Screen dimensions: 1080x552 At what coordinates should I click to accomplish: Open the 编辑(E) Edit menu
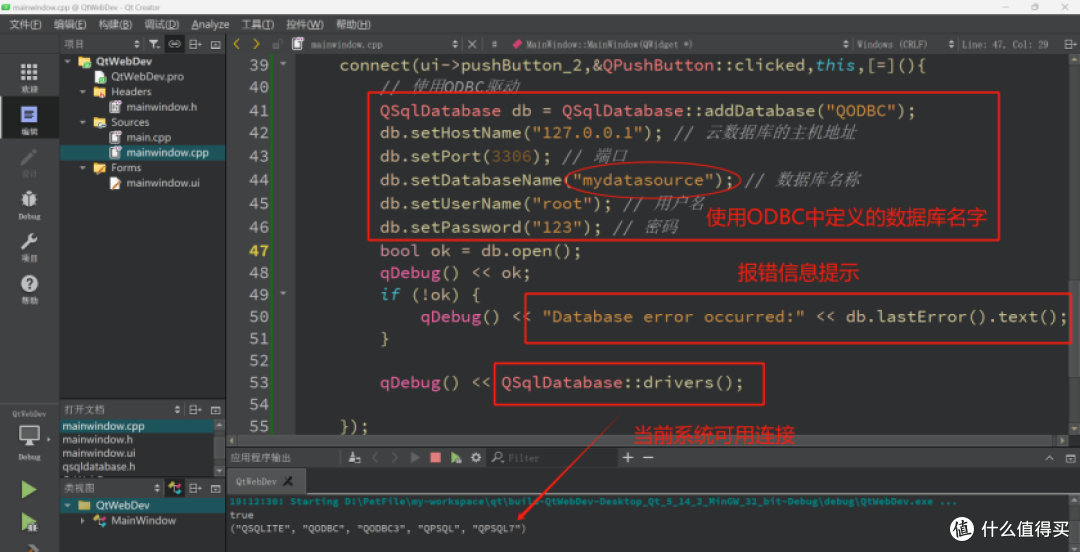click(x=70, y=24)
